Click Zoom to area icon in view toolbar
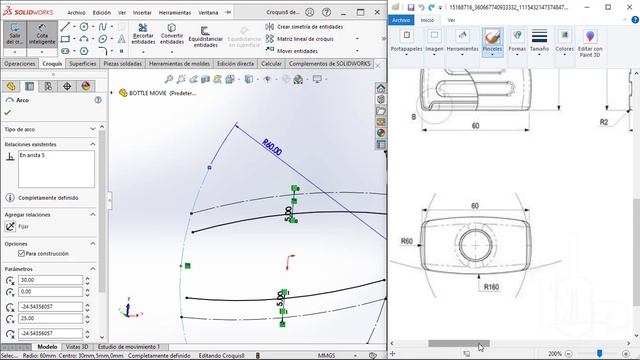The image size is (640, 360). pyautogui.click(x=181, y=79)
